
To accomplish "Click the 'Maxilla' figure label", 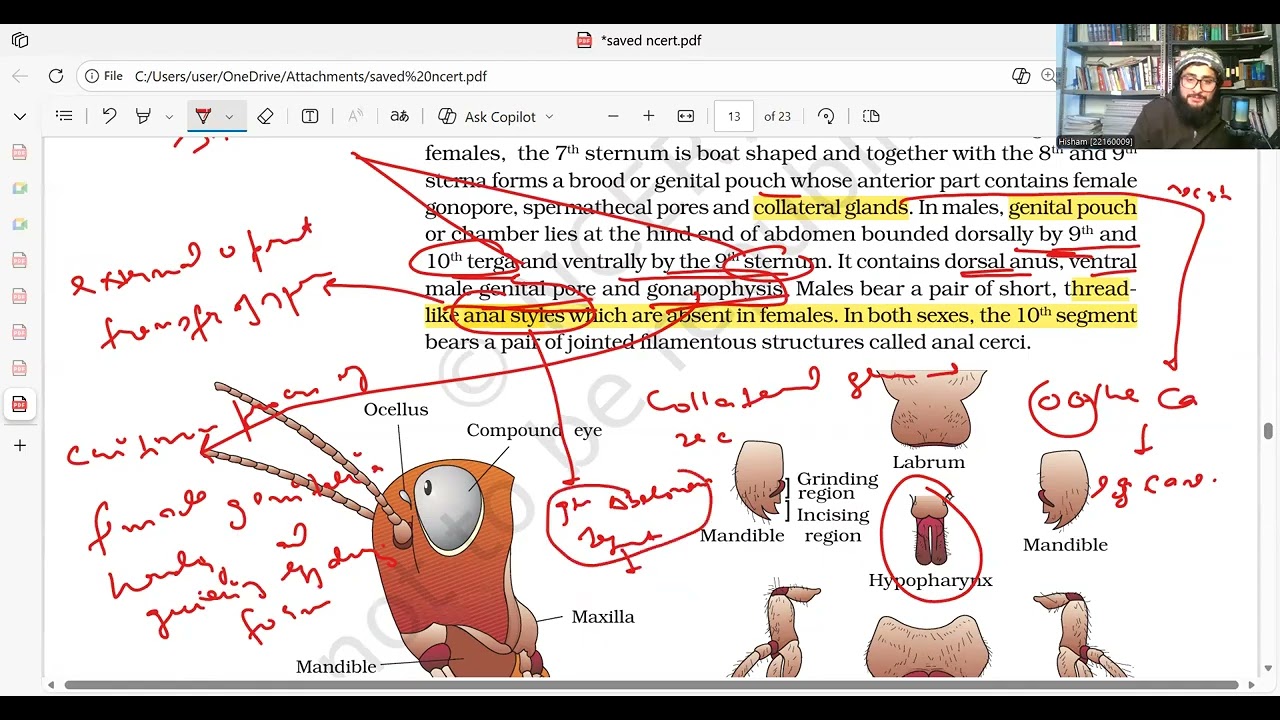I will click(x=603, y=617).
